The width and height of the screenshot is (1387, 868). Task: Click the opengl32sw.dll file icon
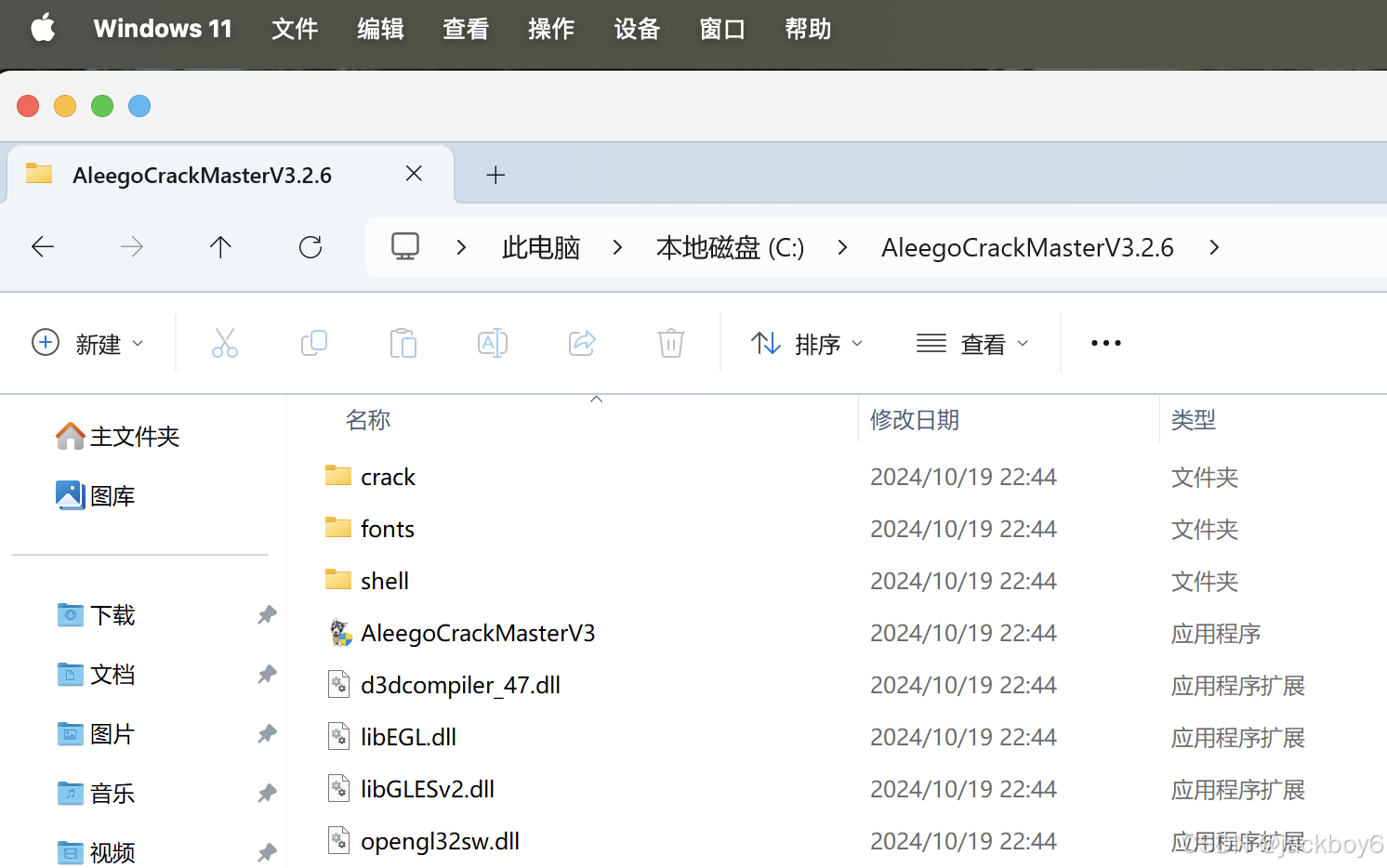tap(339, 841)
